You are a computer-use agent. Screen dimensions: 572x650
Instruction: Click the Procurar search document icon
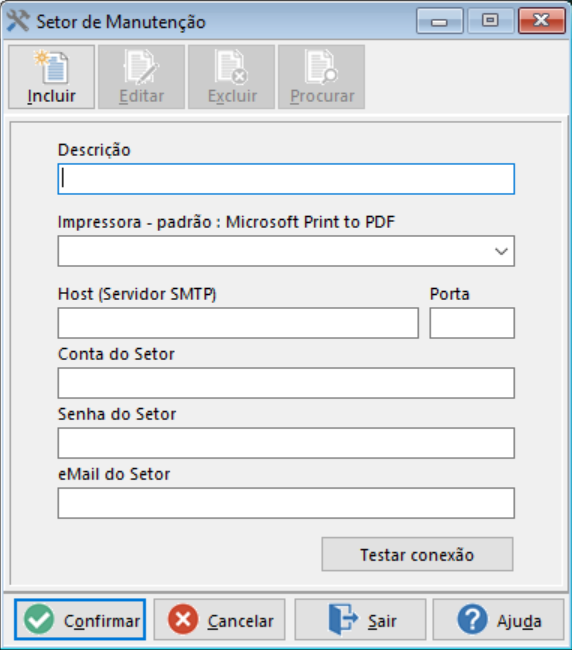321,67
